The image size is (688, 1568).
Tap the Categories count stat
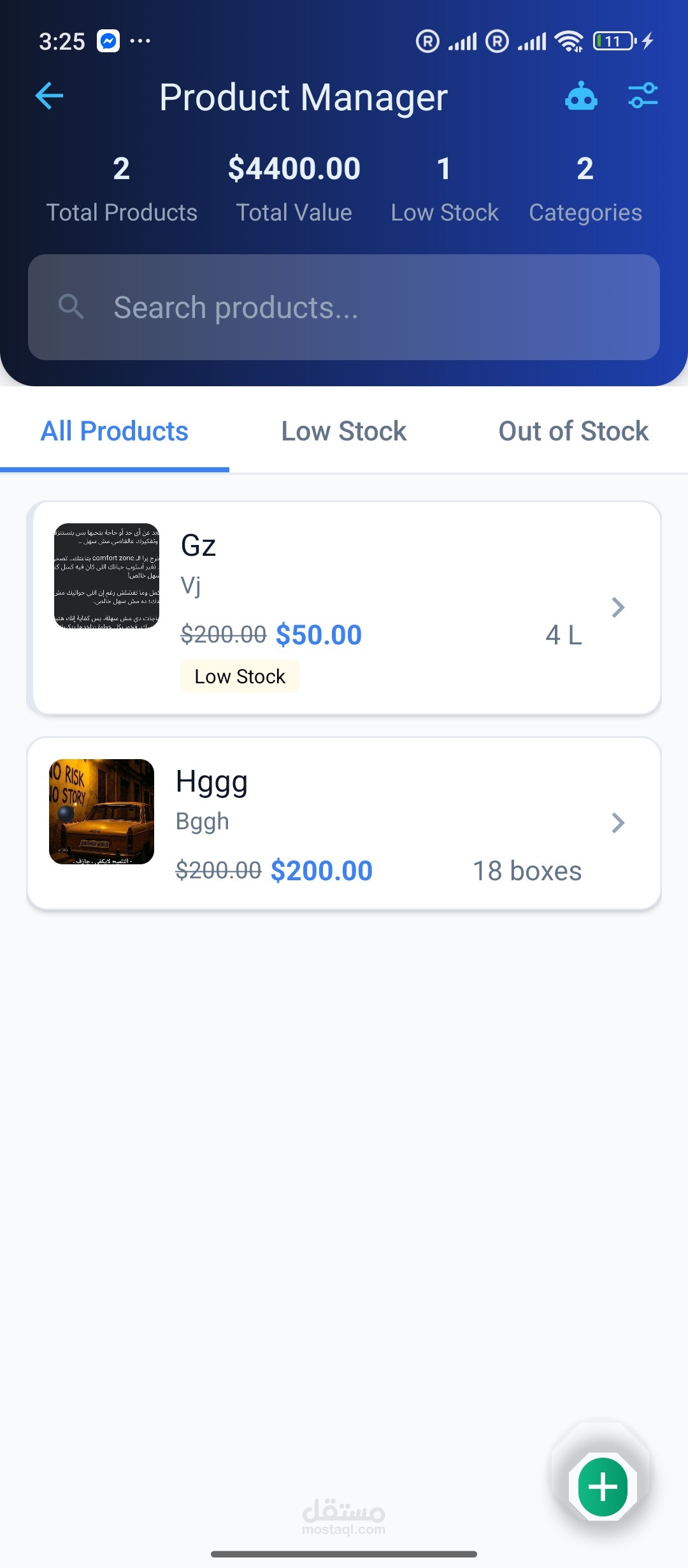(585, 189)
